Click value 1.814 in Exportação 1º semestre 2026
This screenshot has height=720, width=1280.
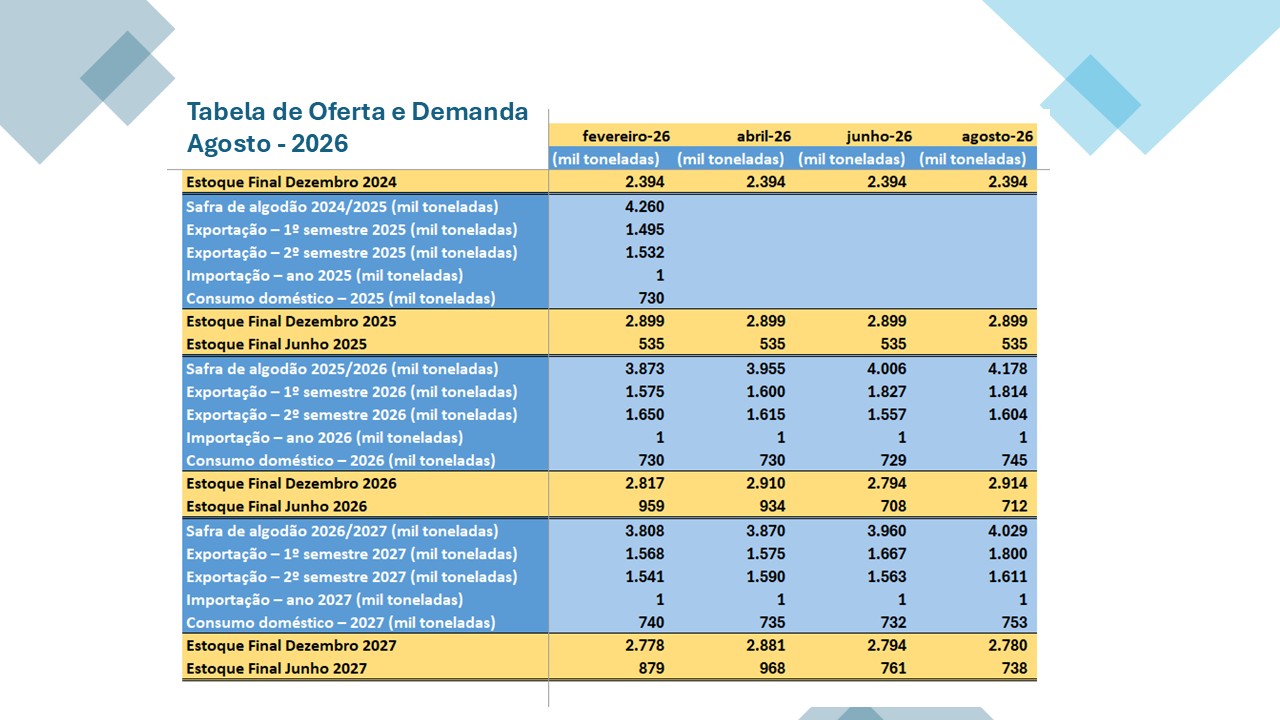[x=1008, y=392]
